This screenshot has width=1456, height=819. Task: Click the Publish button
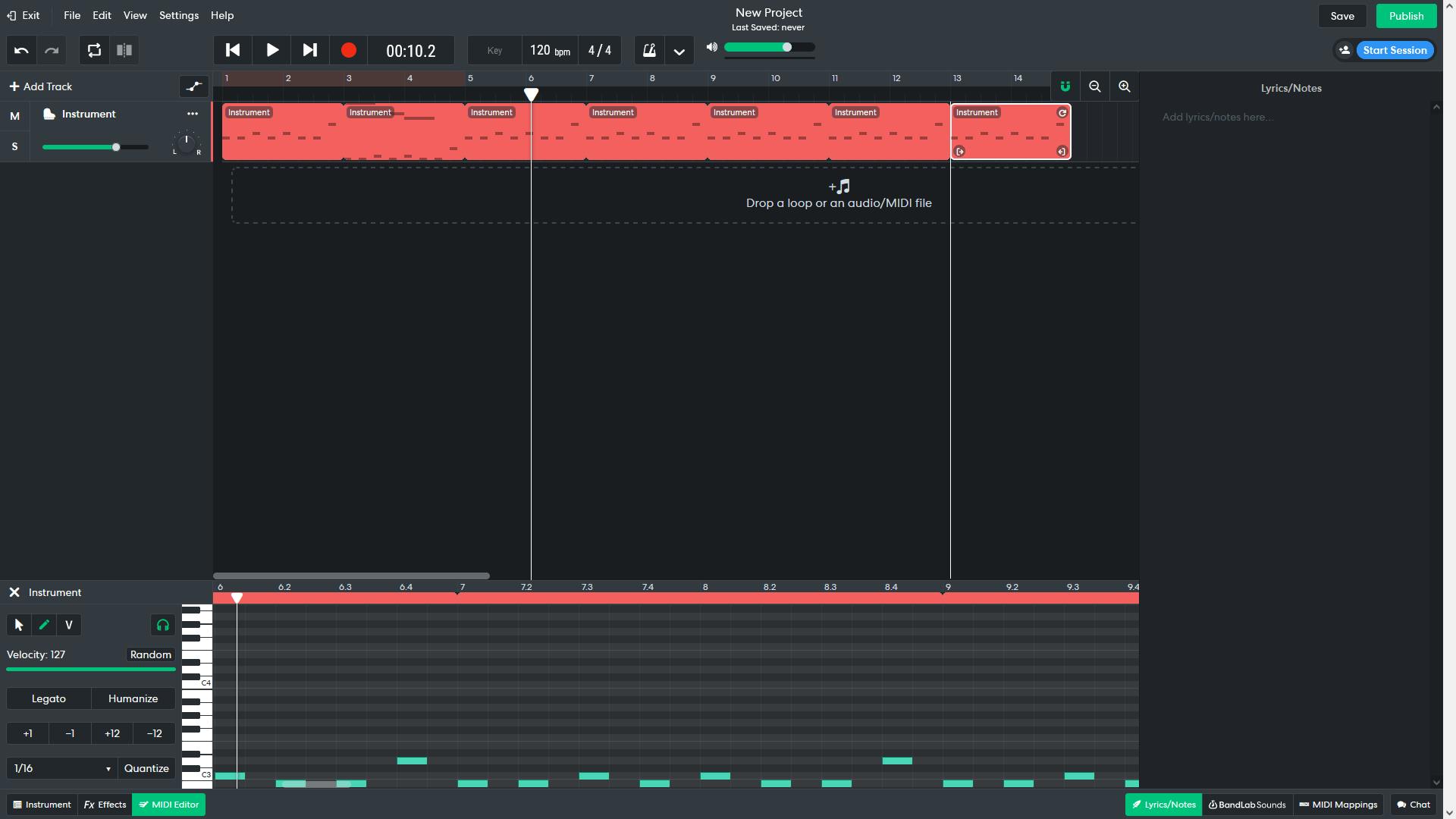1405,16
